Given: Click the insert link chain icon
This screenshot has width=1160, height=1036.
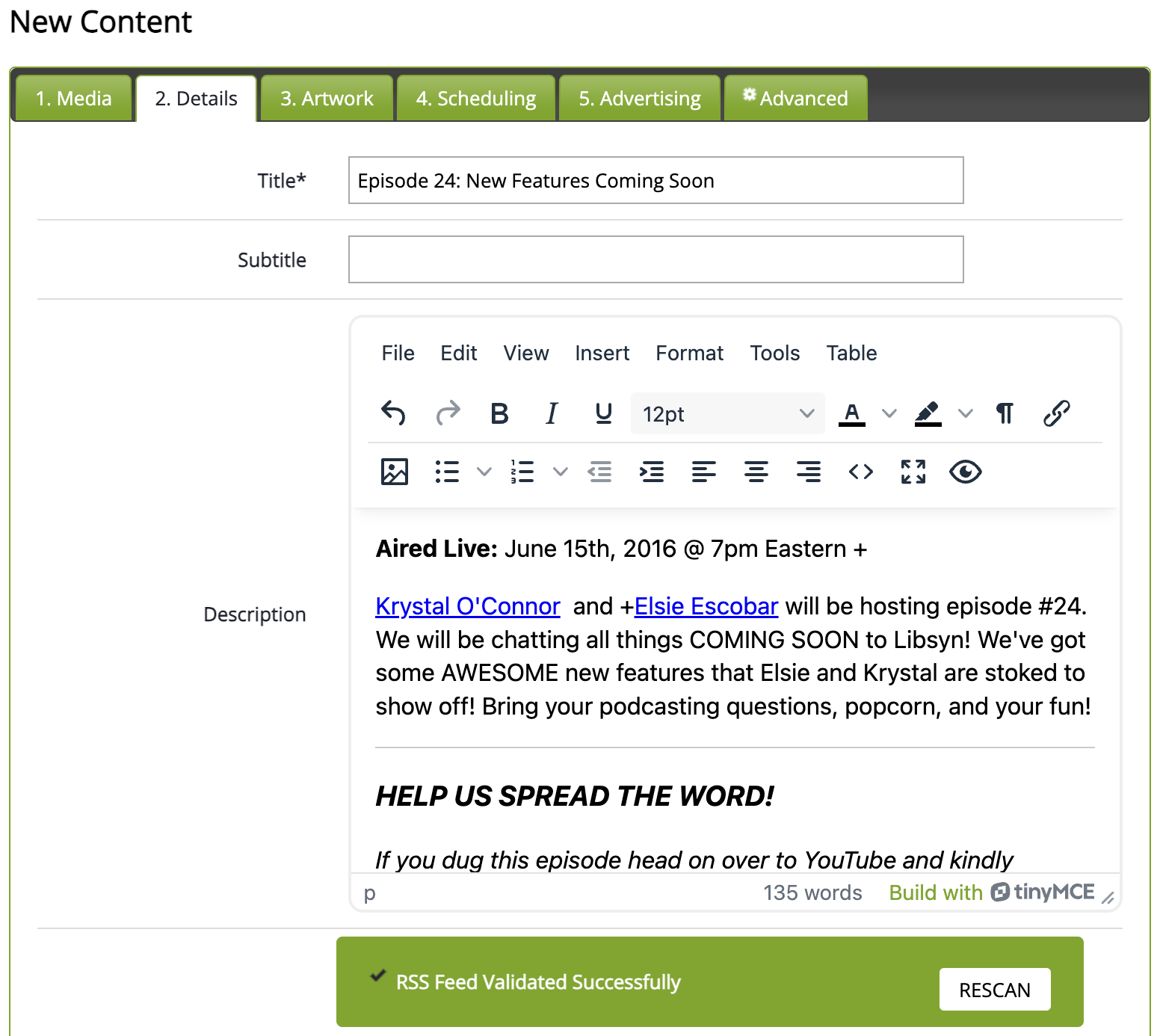Looking at the screenshot, I should [1056, 413].
